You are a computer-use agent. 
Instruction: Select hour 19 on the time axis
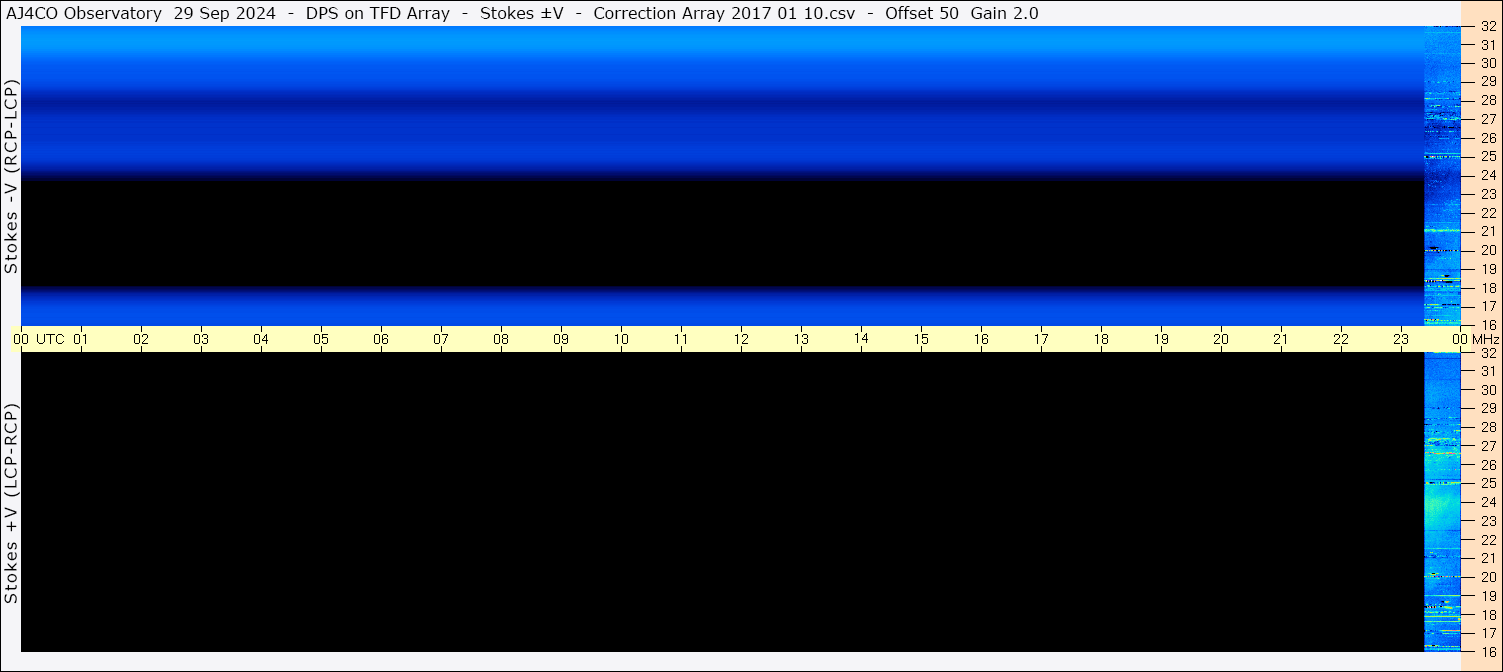[1161, 339]
